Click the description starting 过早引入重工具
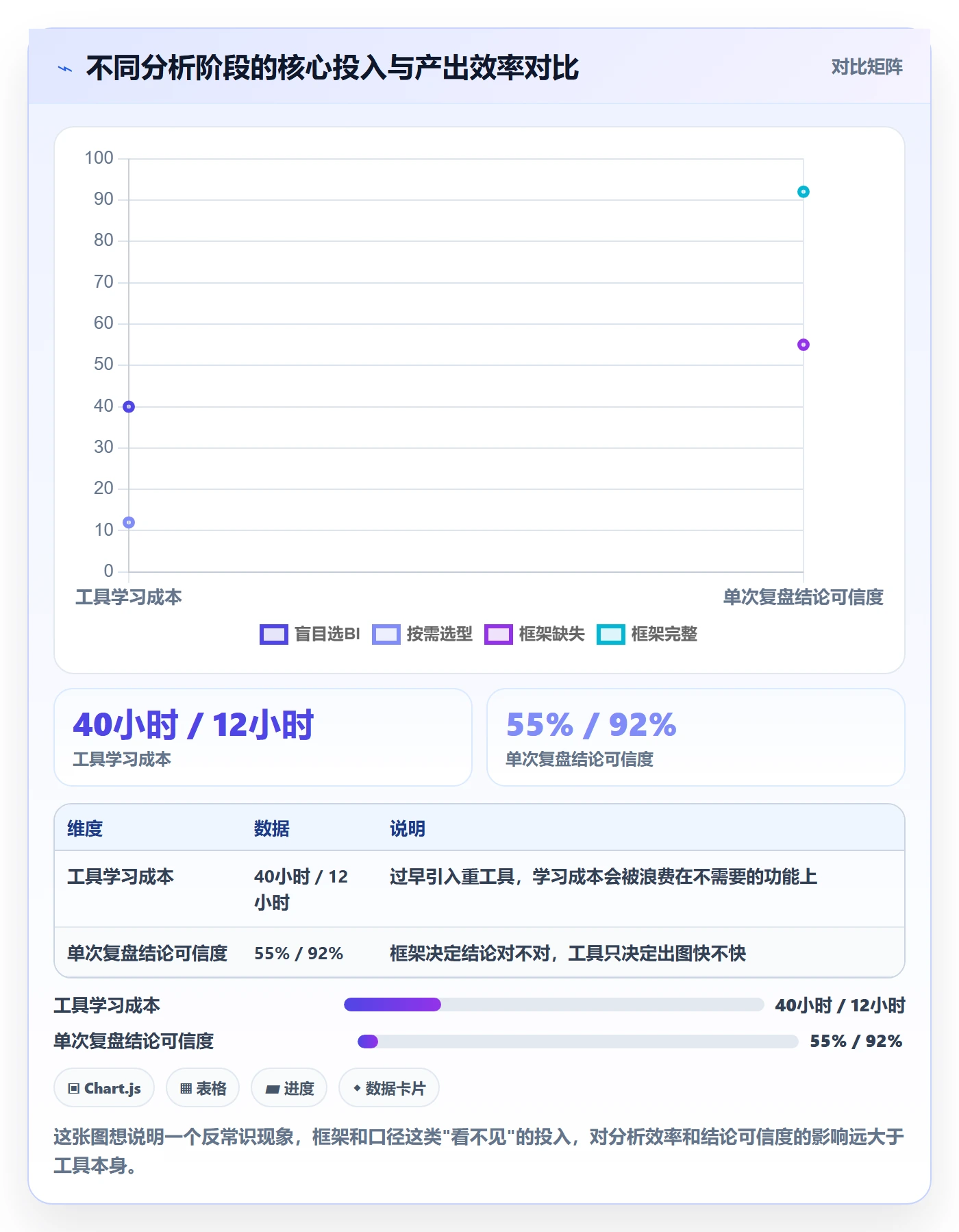 pyautogui.click(x=603, y=876)
